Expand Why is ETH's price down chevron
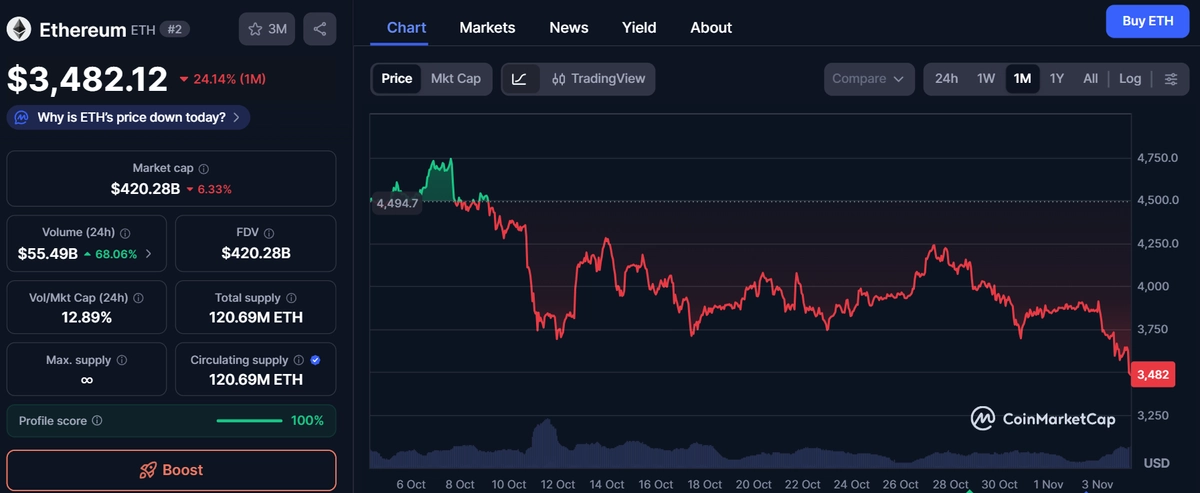1200x493 pixels. click(236, 118)
